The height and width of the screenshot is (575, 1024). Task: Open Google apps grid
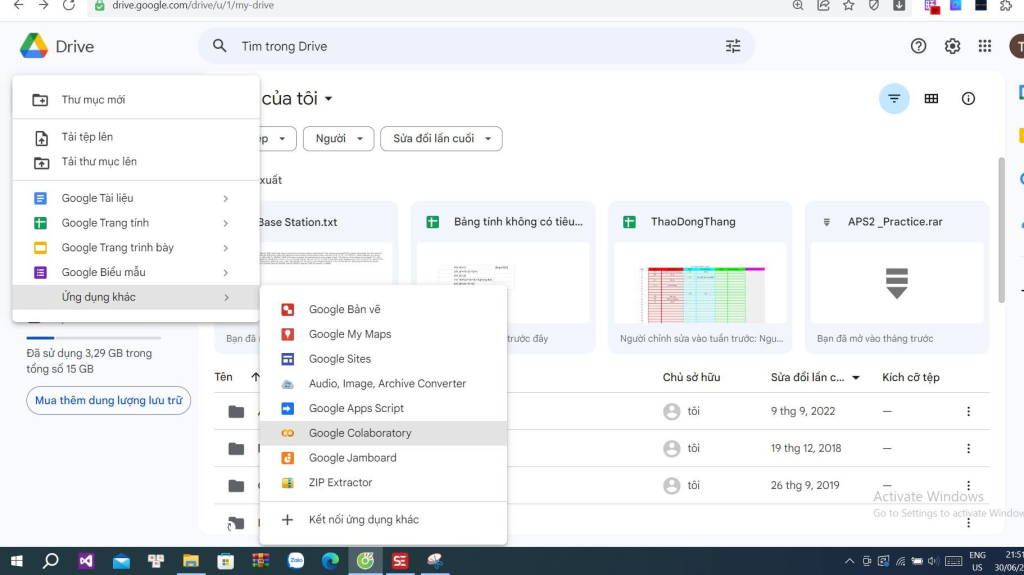(x=985, y=46)
